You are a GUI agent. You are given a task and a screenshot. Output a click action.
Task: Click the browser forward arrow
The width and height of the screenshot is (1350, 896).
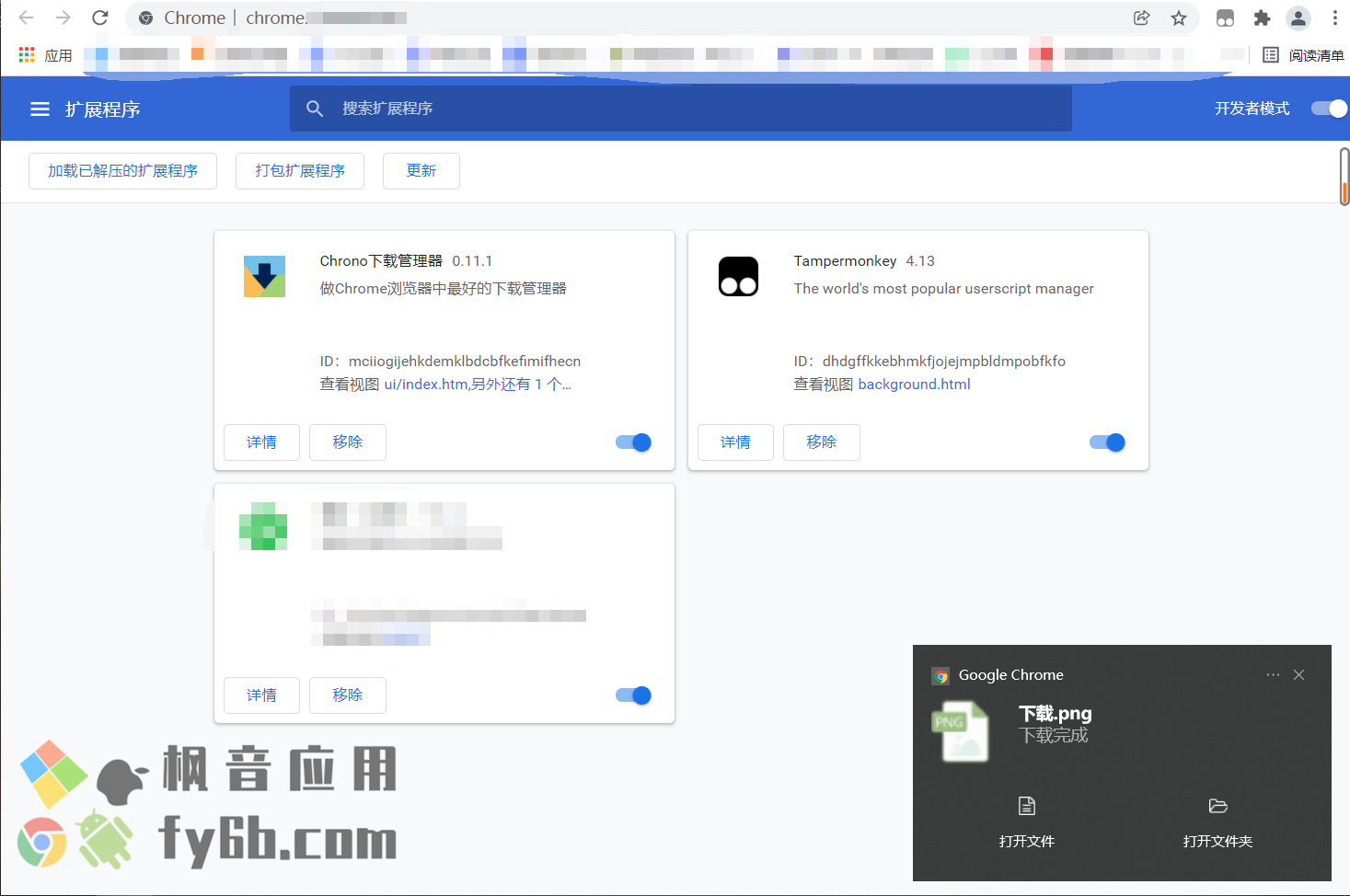pyautogui.click(x=63, y=17)
